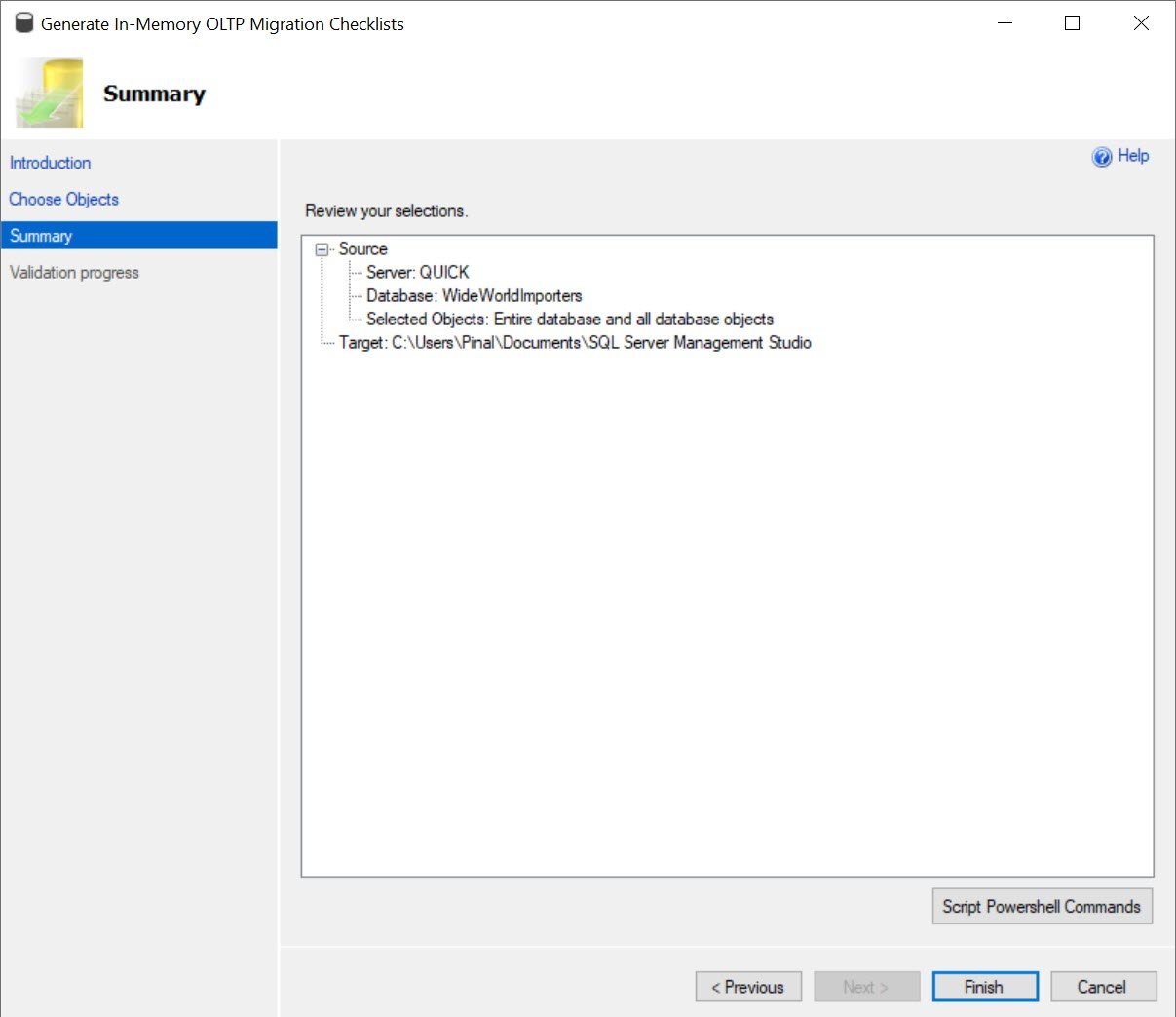Click the Summary wizard header icon
Image resolution: width=1176 pixels, height=1017 pixels.
coord(50,94)
